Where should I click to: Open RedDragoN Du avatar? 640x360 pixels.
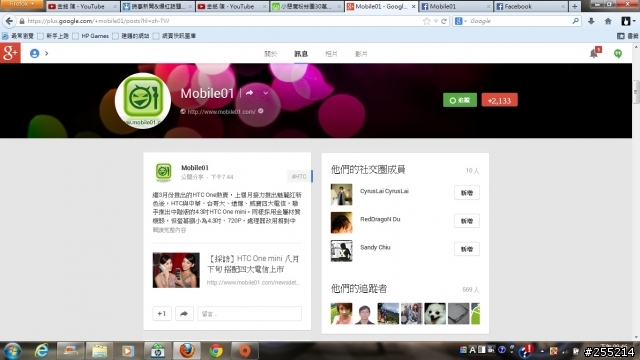pyautogui.click(x=341, y=222)
